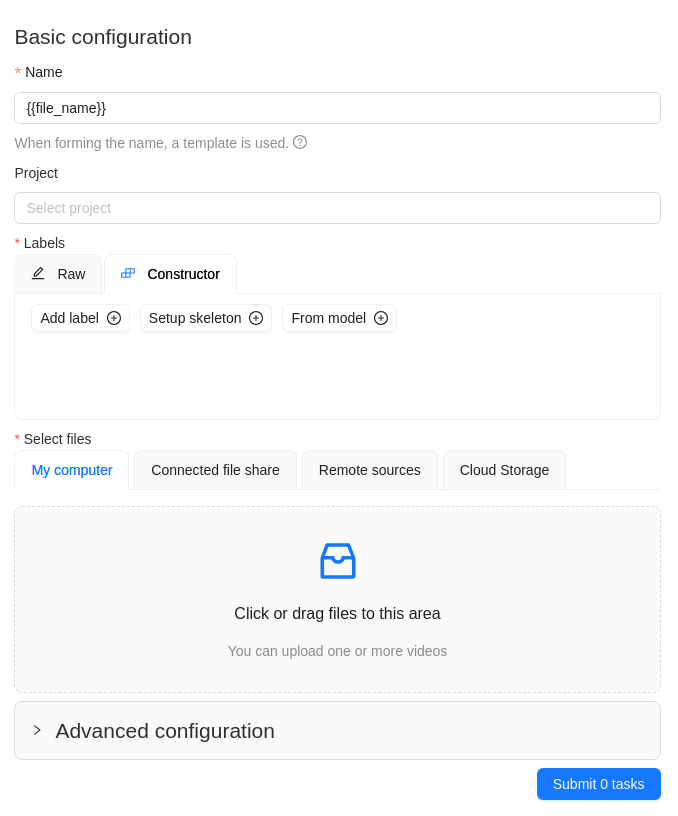
Task: Select the Name input field
Action: click(337, 108)
